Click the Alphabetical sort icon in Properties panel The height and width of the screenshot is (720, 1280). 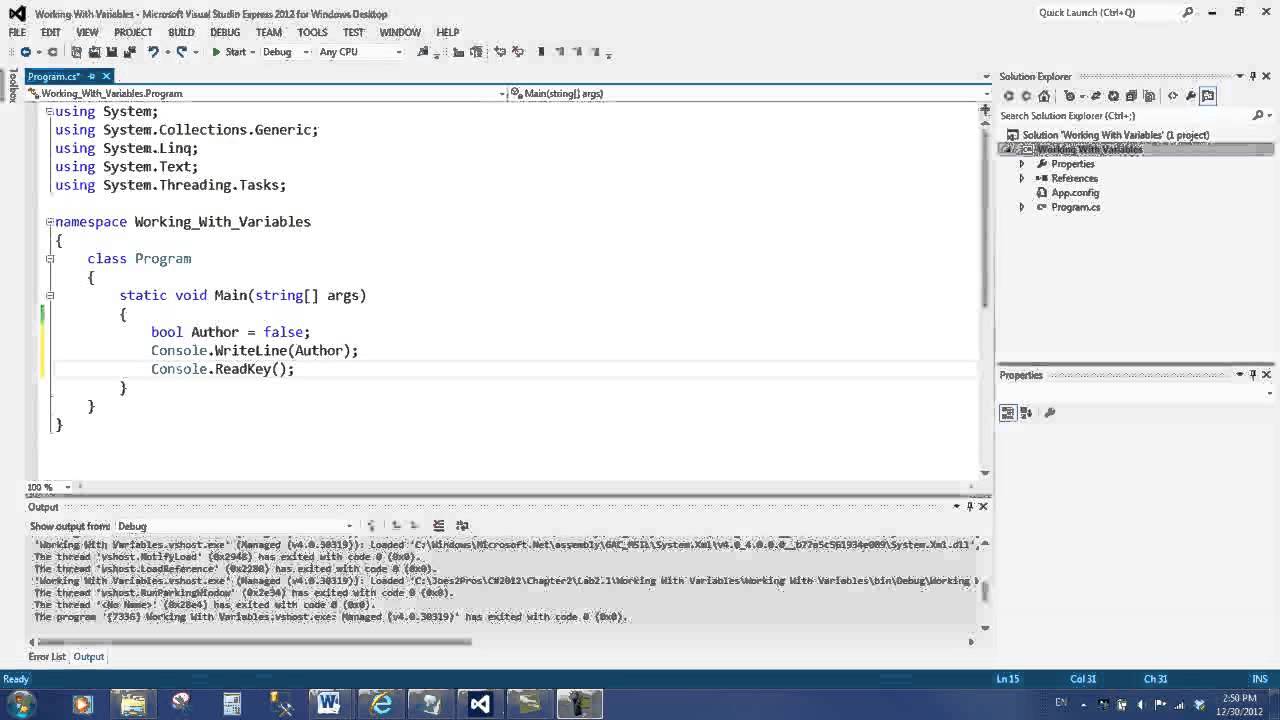(1027, 413)
